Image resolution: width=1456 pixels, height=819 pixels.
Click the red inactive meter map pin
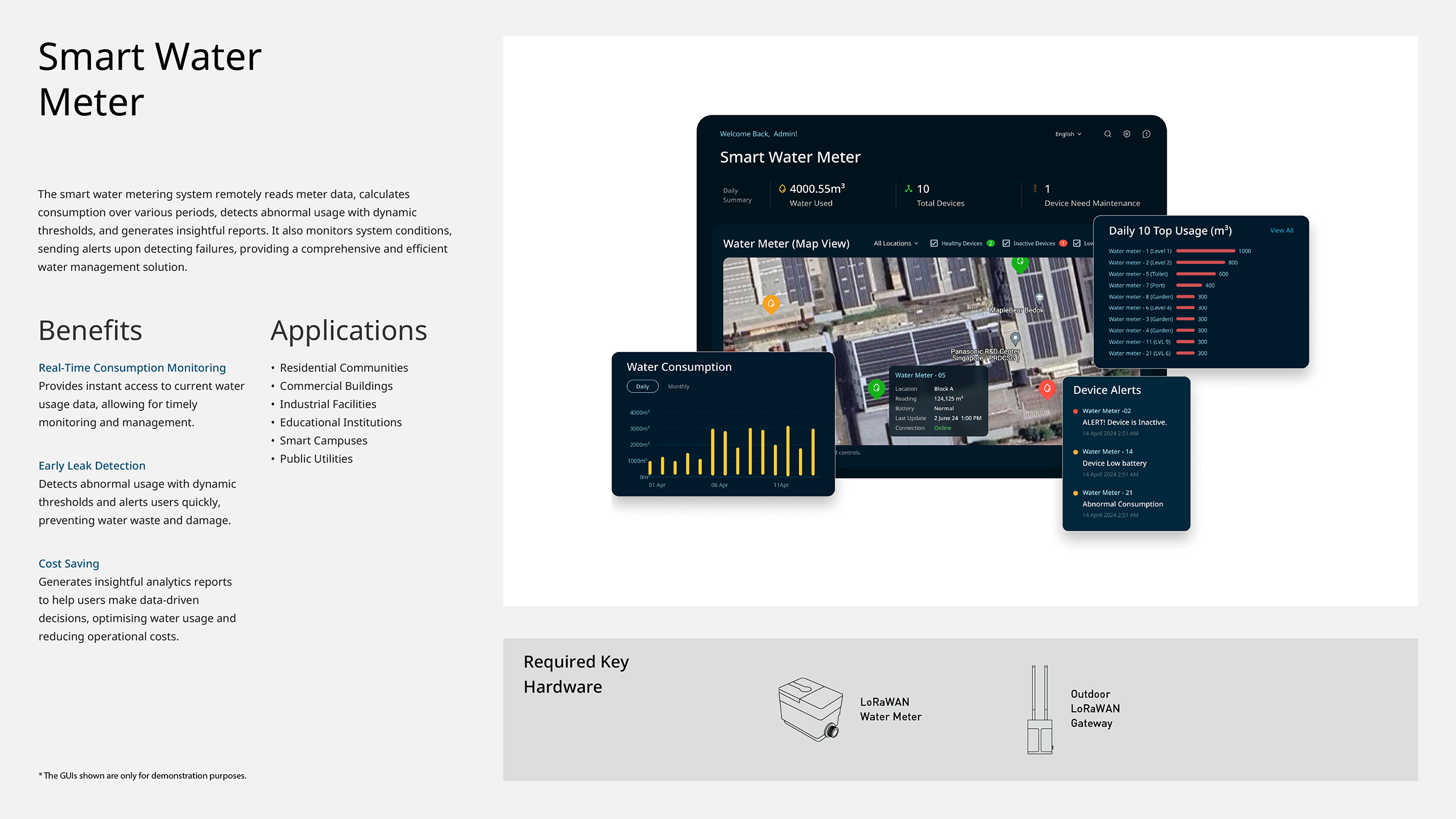pos(1047,388)
